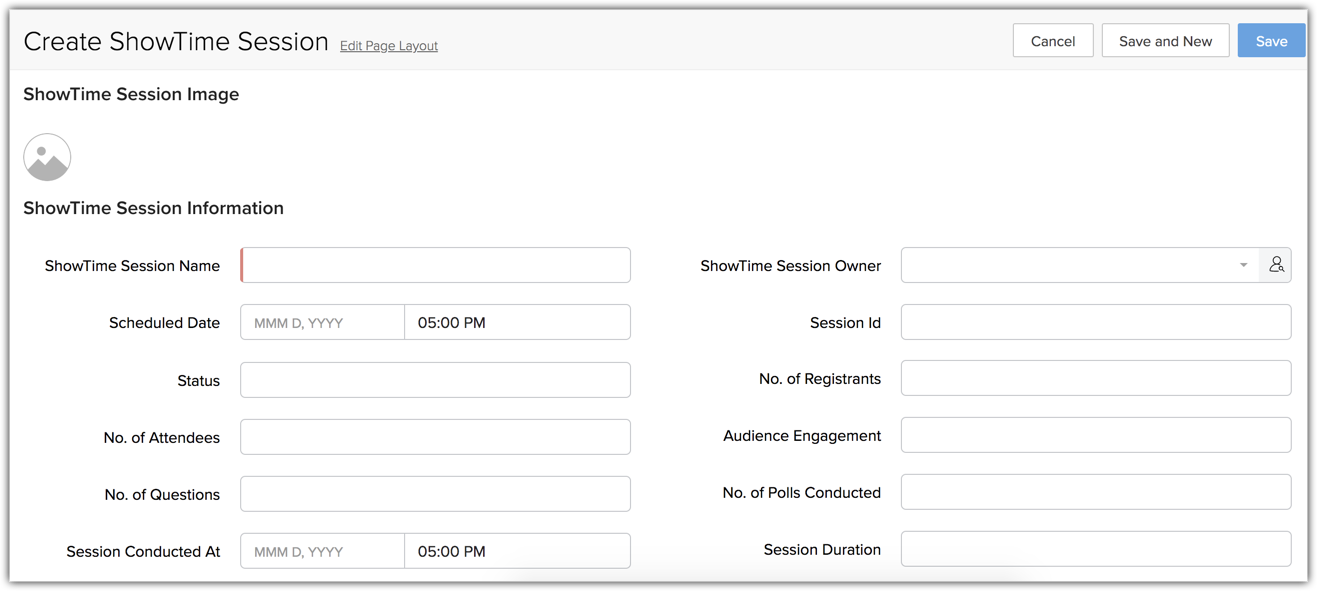Focus the Session Id field
Image resolution: width=1317 pixels, height=591 pixels.
point(1095,322)
